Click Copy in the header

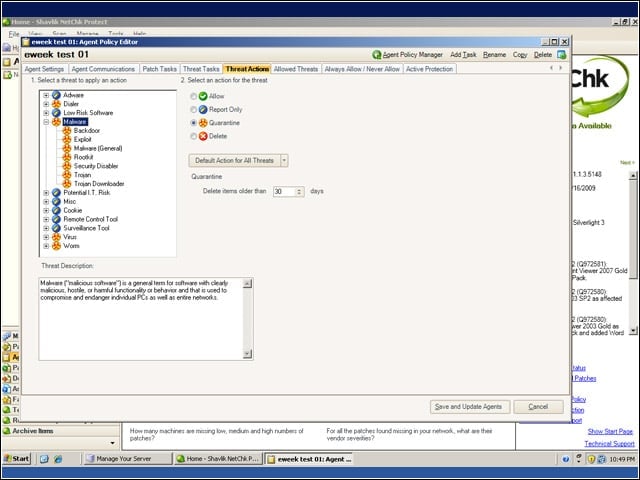[x=520, y=55]
